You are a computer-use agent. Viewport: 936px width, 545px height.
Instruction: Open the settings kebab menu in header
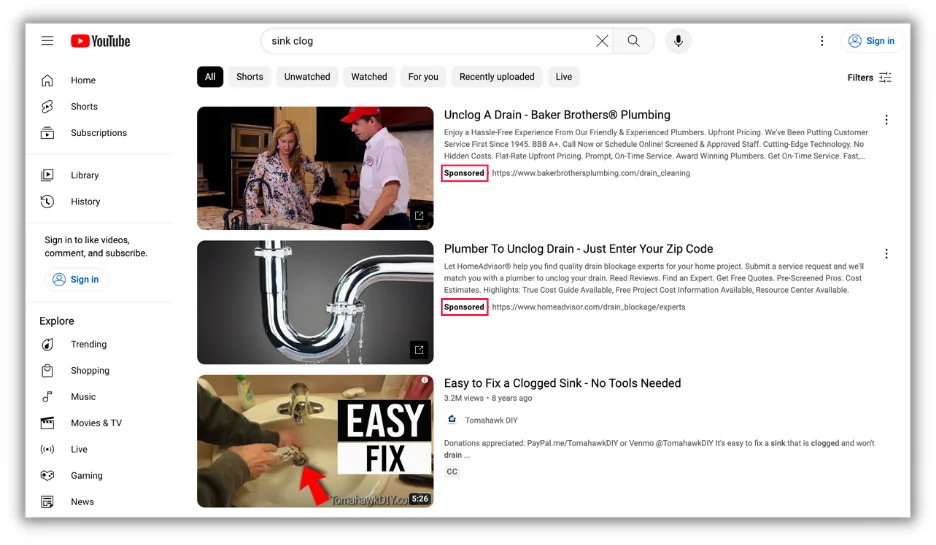tap(822, 41)
